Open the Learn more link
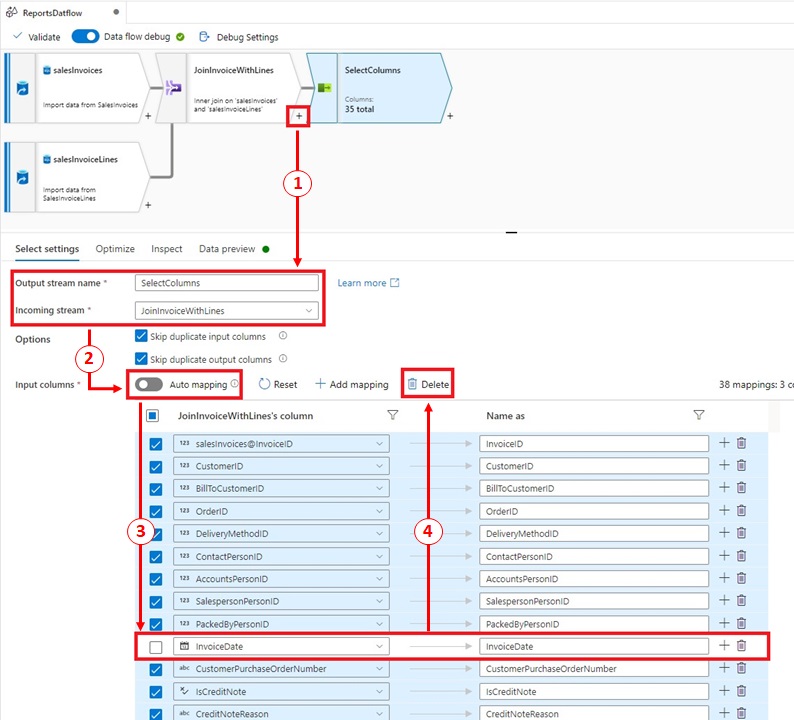This screenshot has width=794, height=720. (368, 283)
